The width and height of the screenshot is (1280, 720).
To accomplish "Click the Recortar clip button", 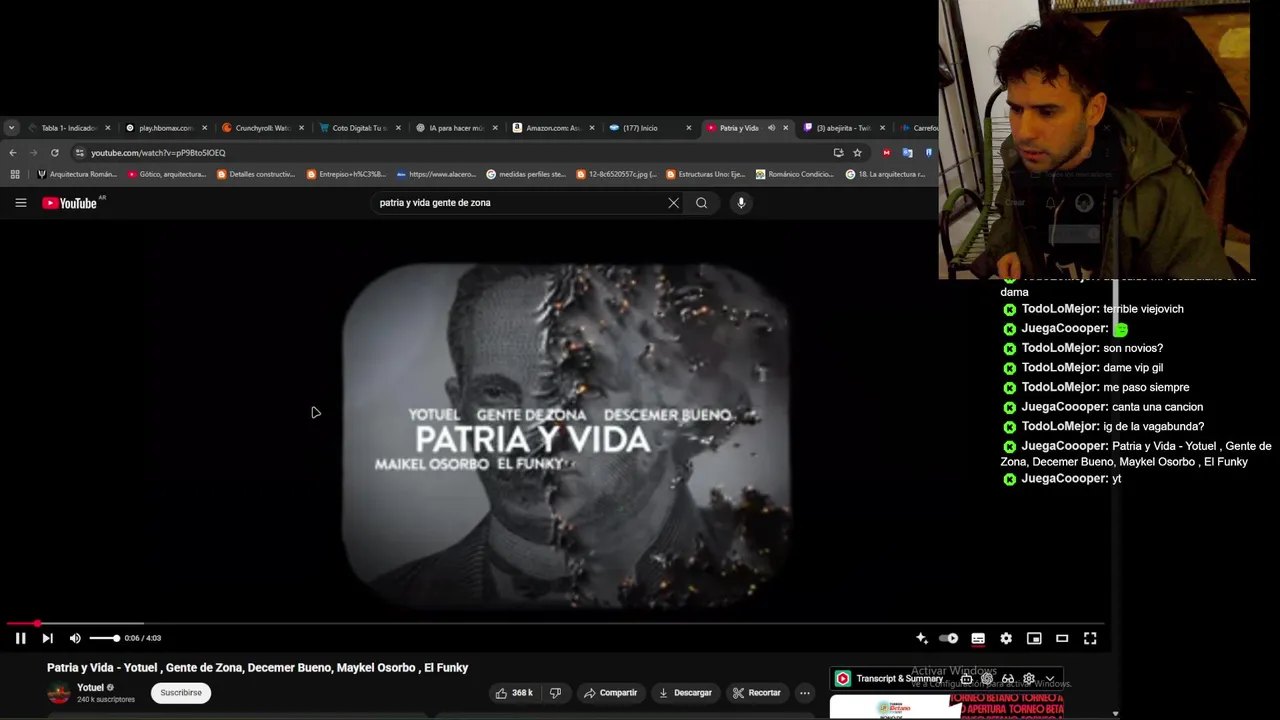I will coord(756,693).
